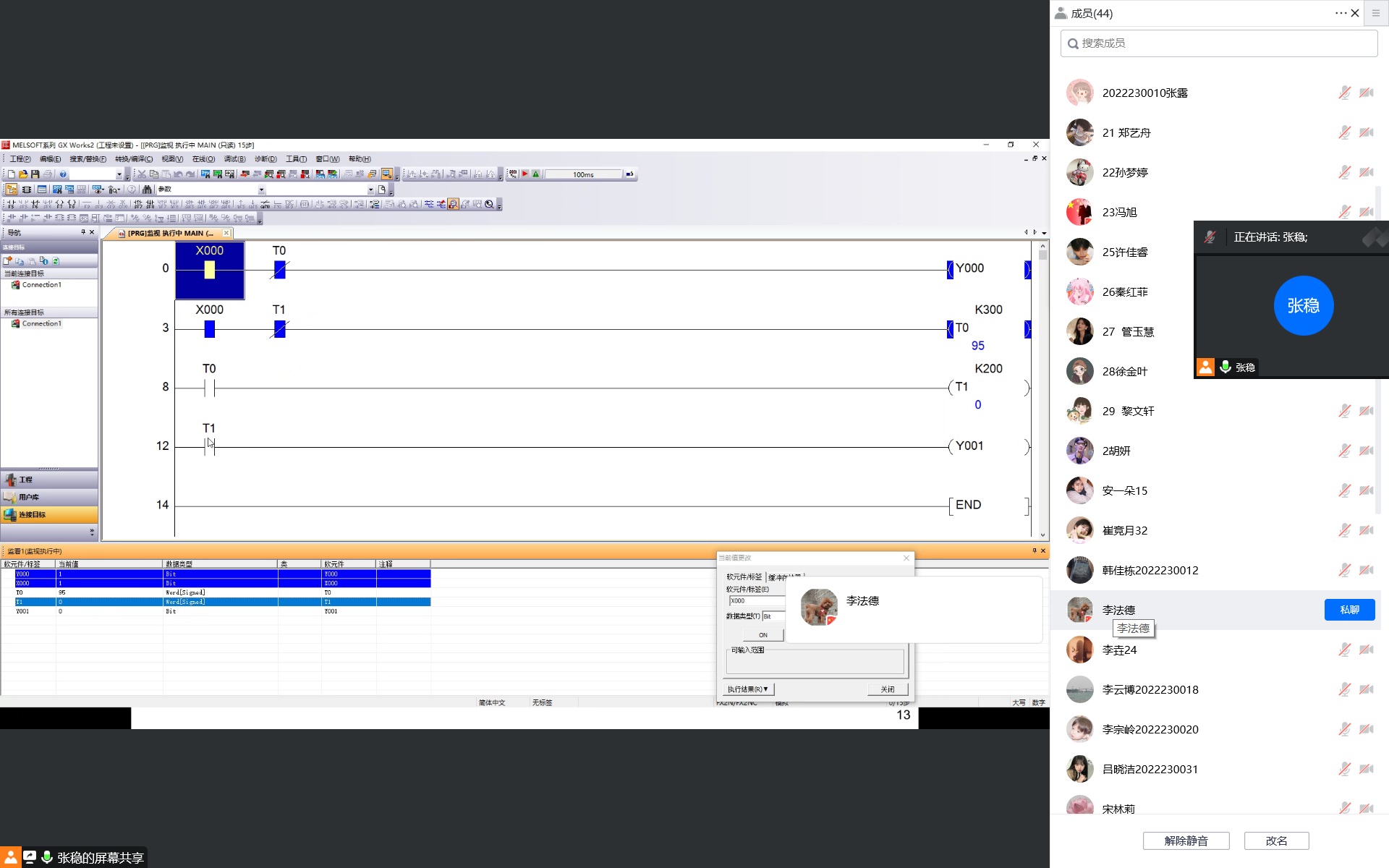Click the New project icon
This screenshot has height=868, width=1389.
(11, 174)
